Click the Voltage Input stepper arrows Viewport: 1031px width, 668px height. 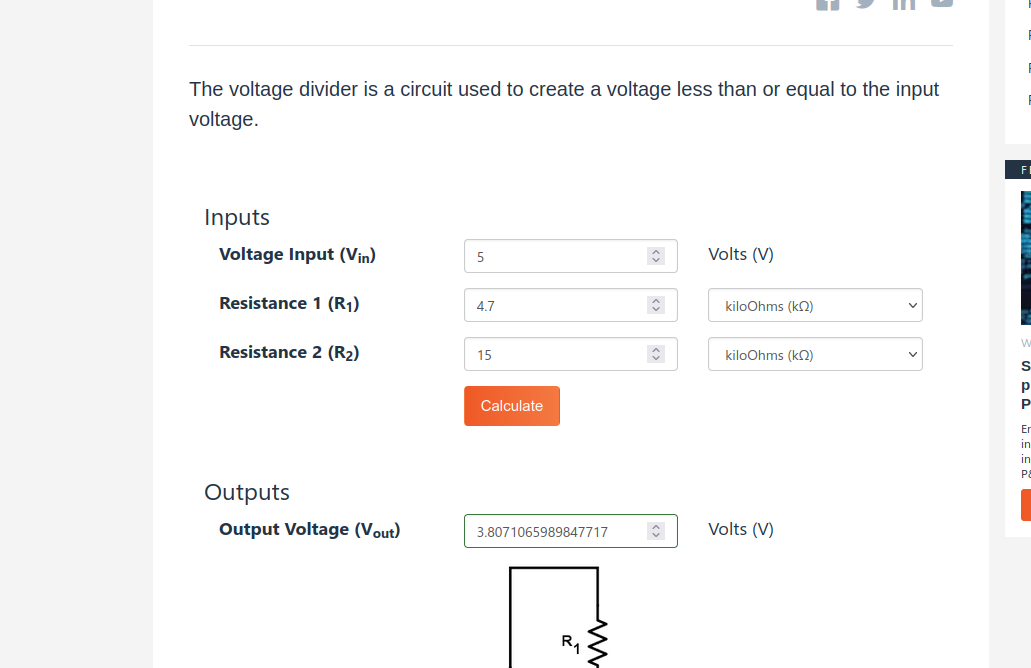[x=656, y=257]
